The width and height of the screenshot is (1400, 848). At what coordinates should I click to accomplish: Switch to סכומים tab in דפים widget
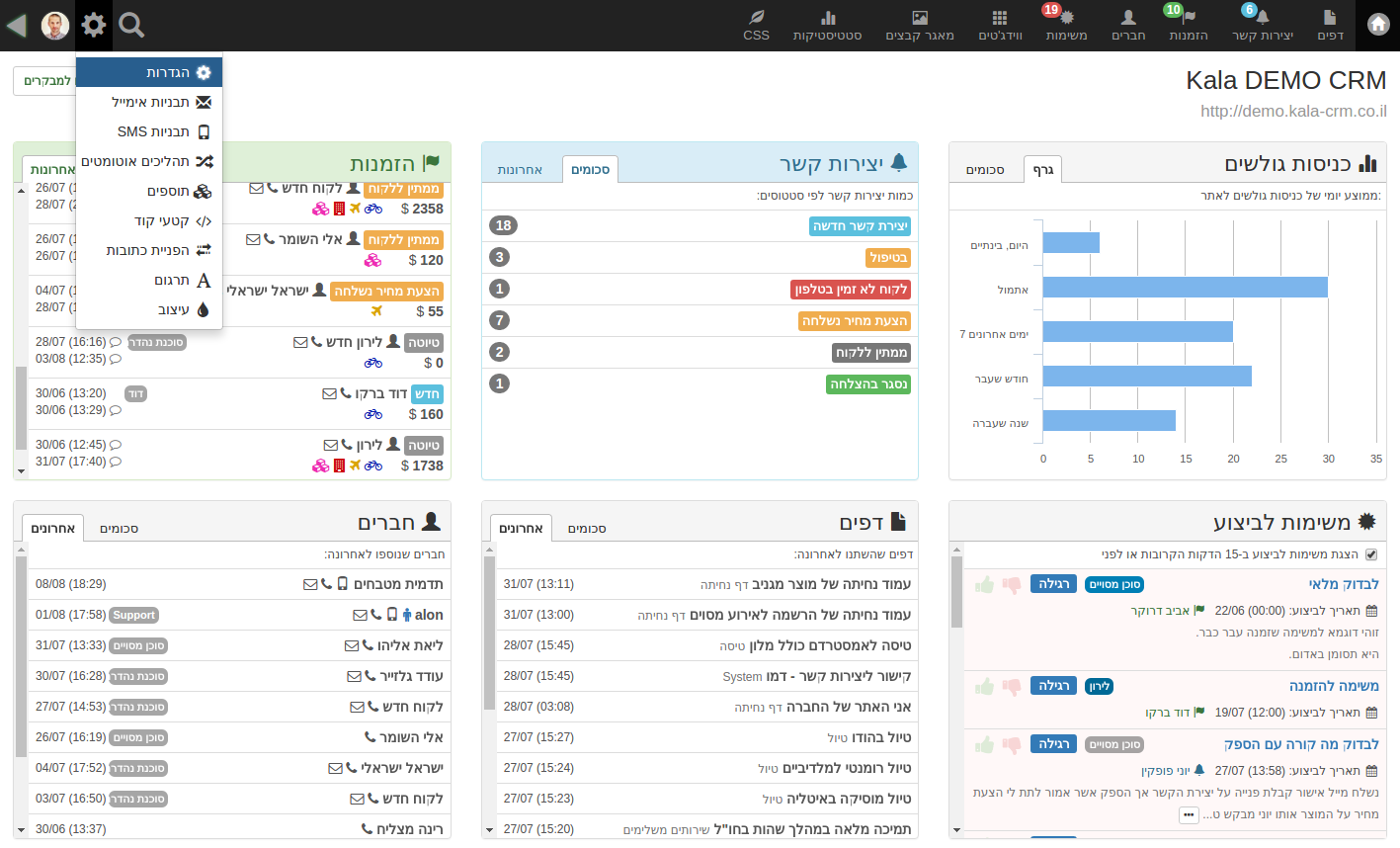click(587, 529)
